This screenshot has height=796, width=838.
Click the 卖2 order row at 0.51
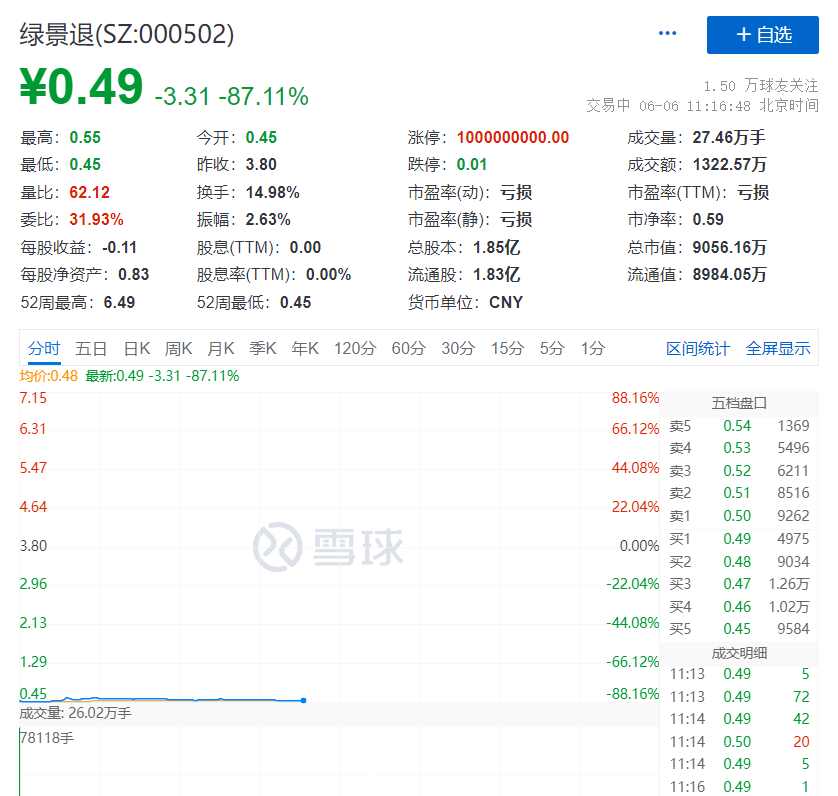[739, 493]
